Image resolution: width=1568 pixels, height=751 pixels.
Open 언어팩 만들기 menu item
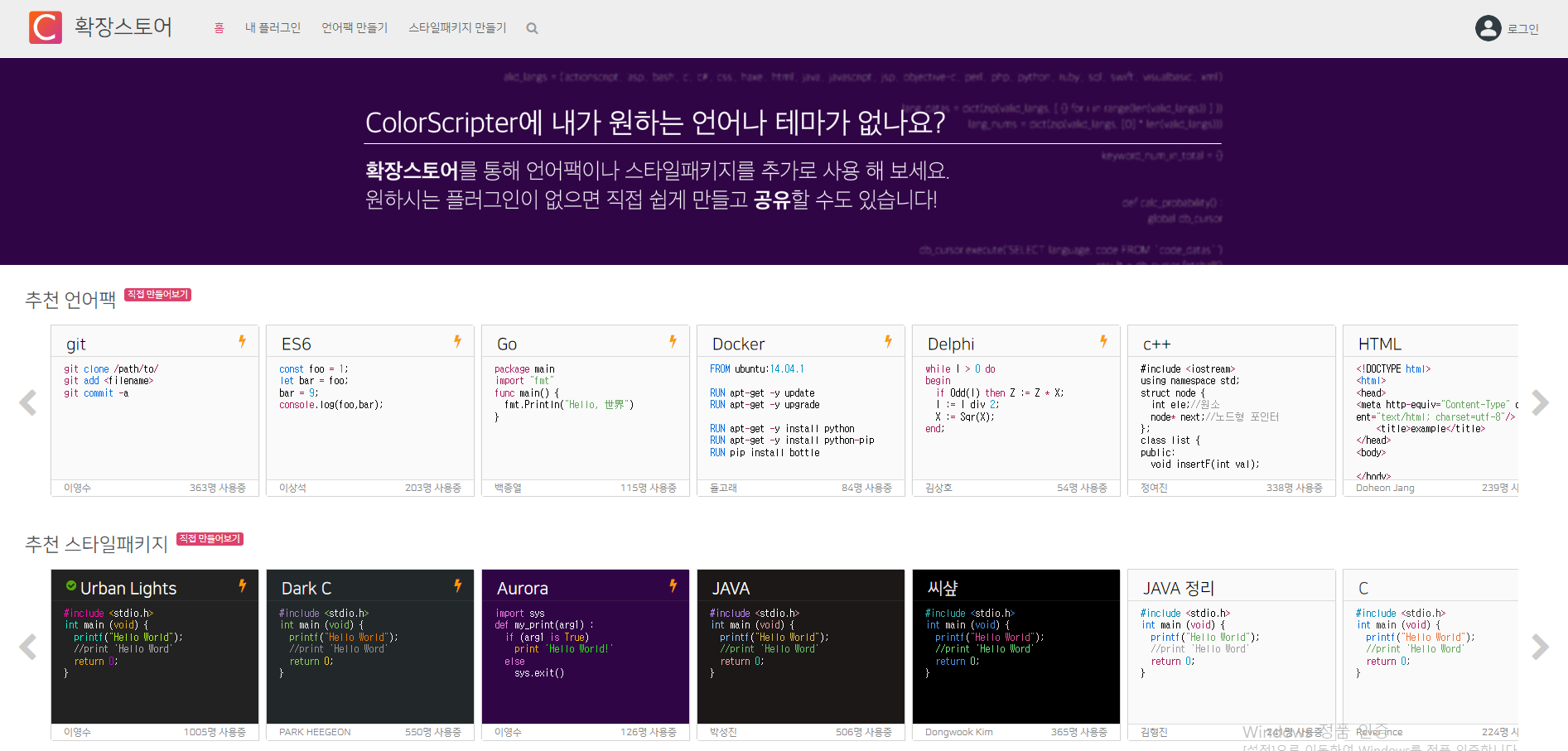pyautogui.click(x=355, y=28)
